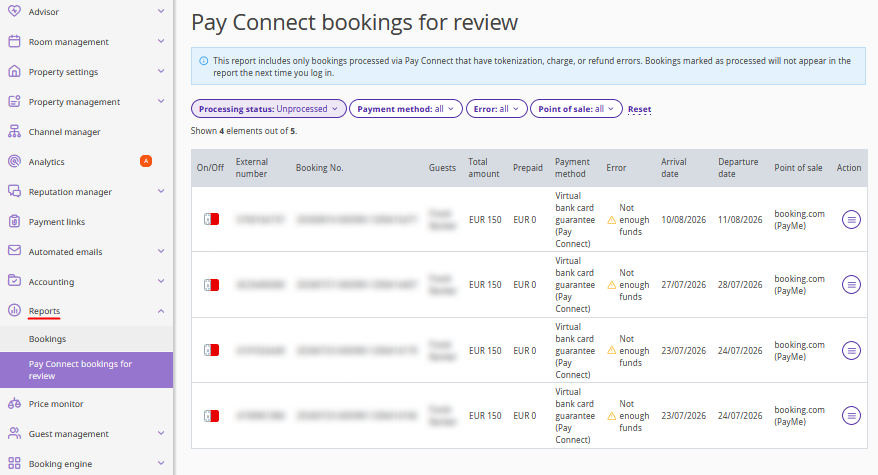
Task: Open Processing status filter dropdown
Action: tap(269, 109)
